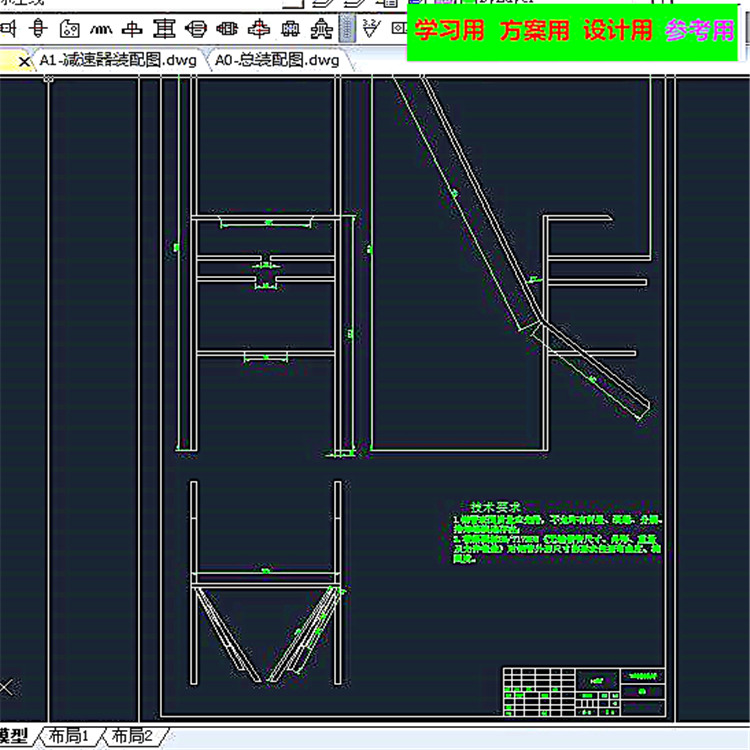Select the bearing block part icon
Image resolution: width=750 pixels, height=750 pixels.
(x=290, y=30)
